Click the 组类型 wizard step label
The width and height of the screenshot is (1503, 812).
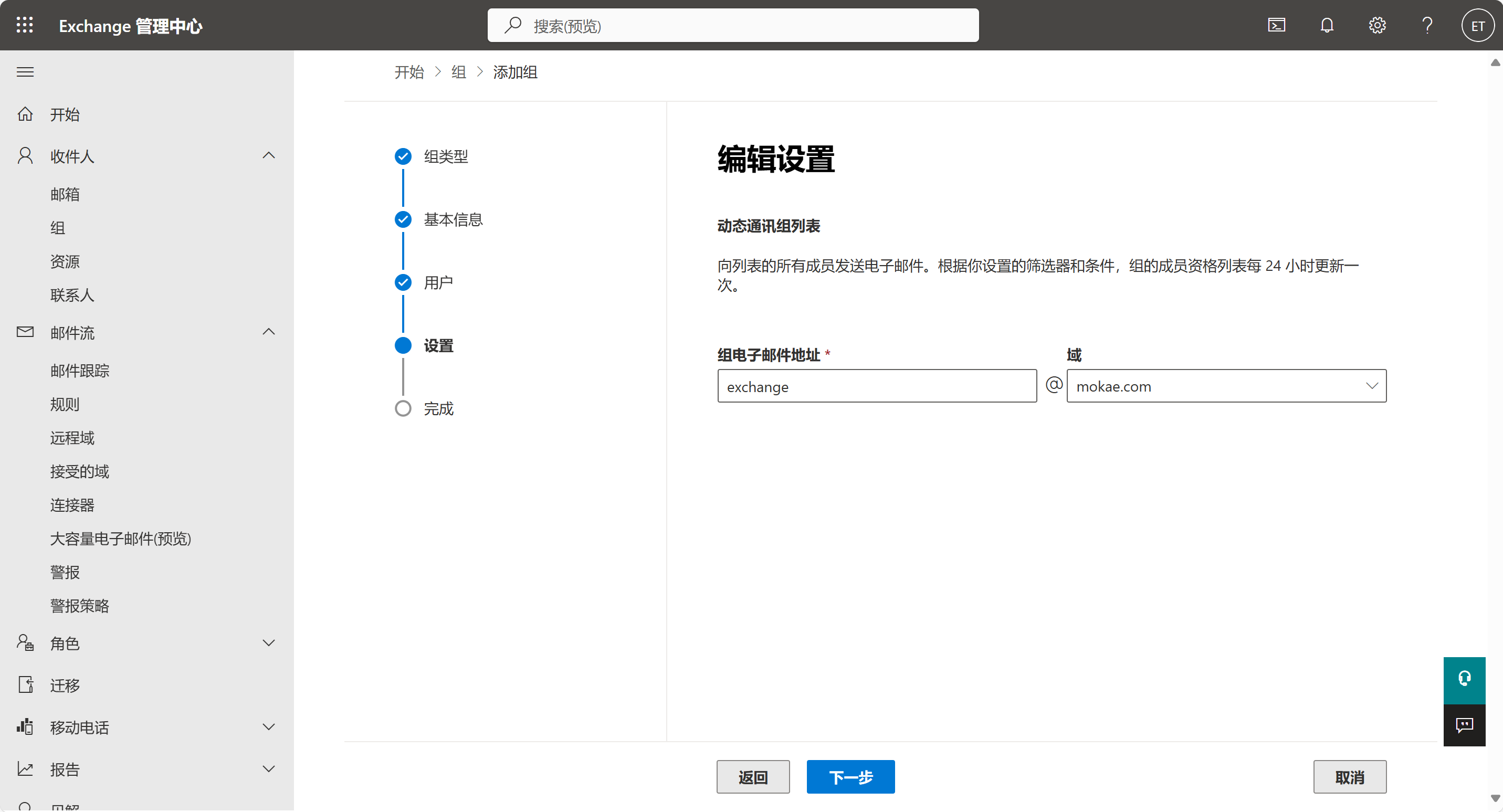[446, 156]
